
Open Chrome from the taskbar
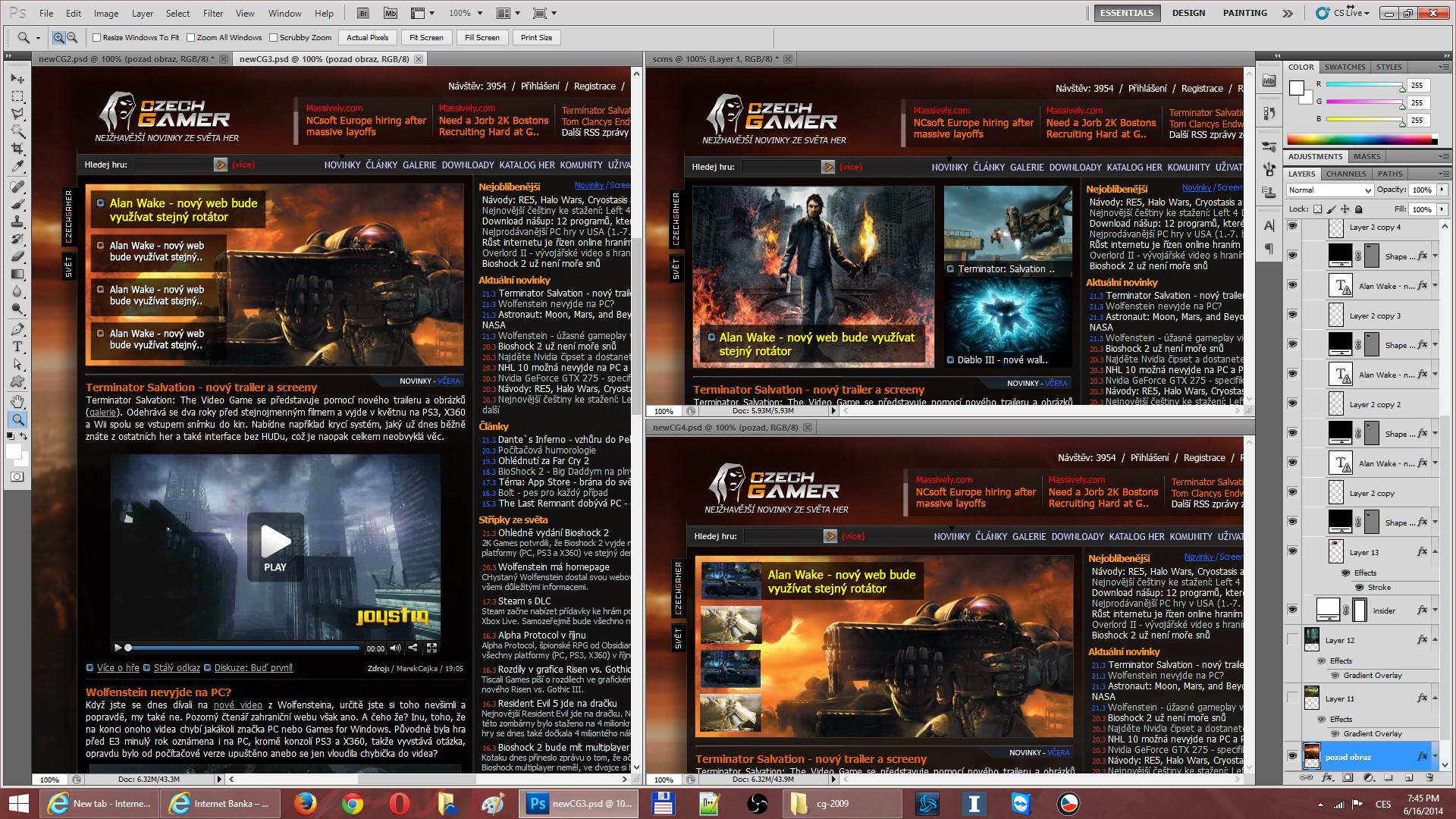click(353, 804)
